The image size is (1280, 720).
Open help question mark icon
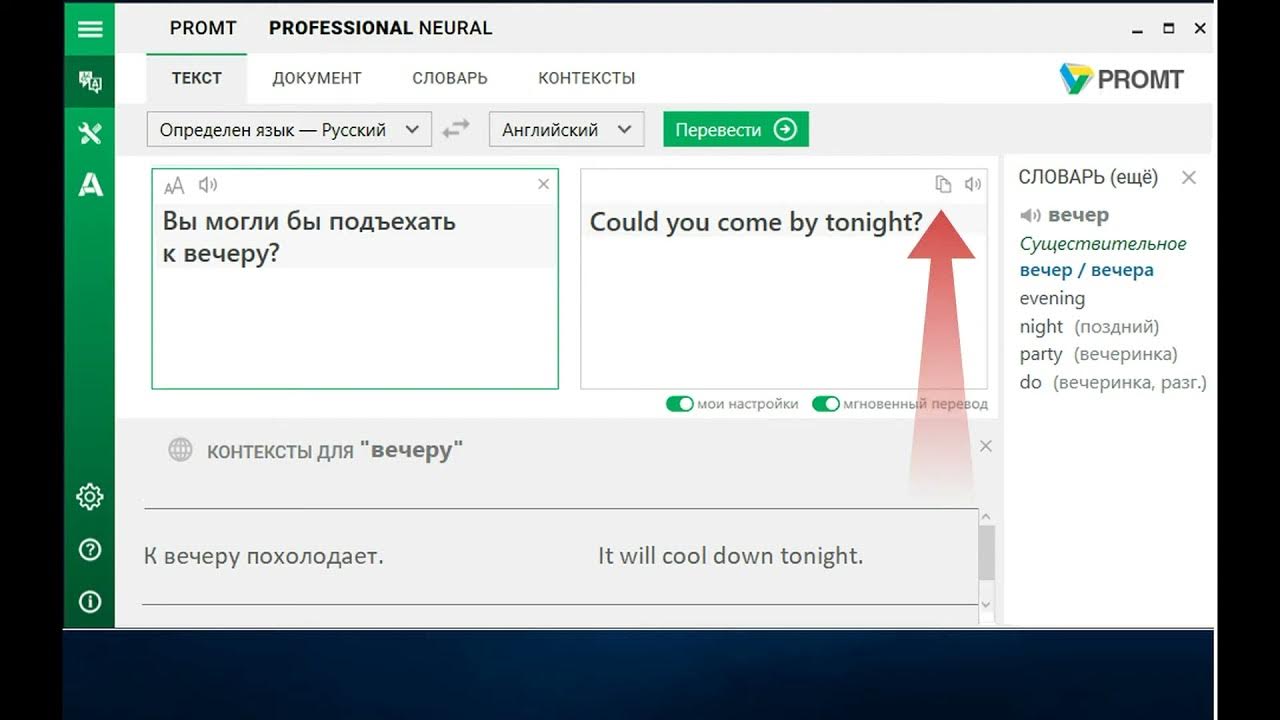[x=90, y=549]
